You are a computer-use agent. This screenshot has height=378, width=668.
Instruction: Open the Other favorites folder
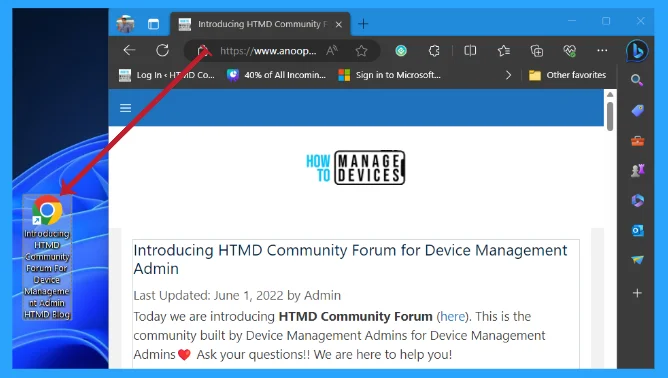tap(567, 75)
